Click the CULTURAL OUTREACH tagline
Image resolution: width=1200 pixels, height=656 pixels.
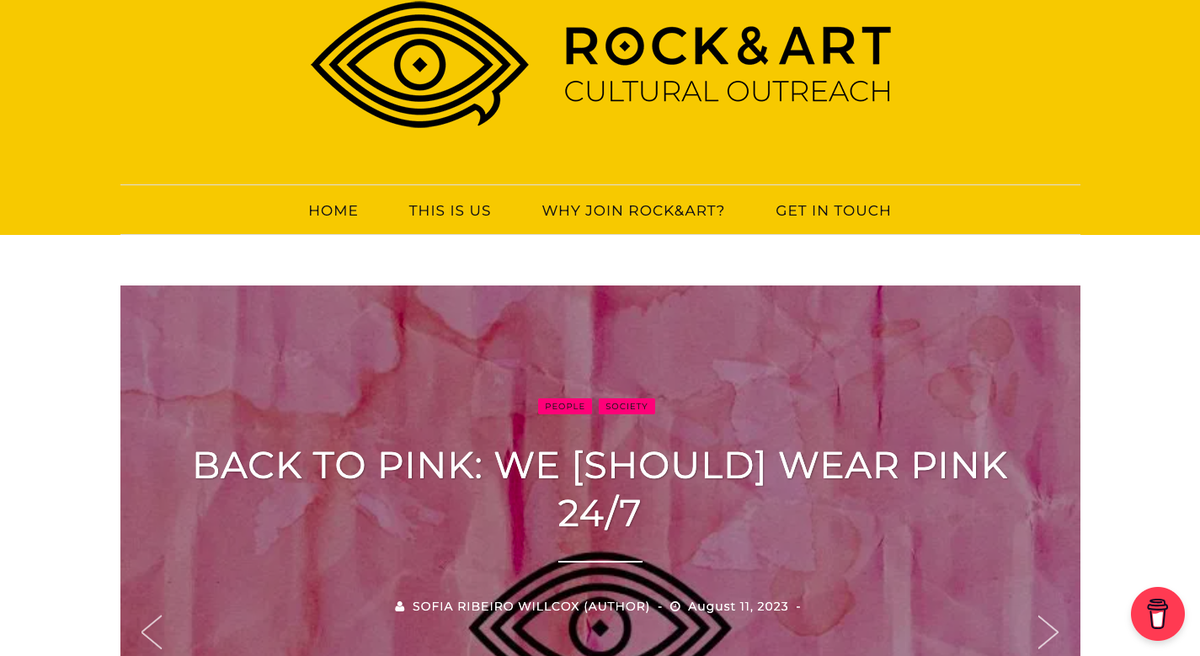(727, 91)
